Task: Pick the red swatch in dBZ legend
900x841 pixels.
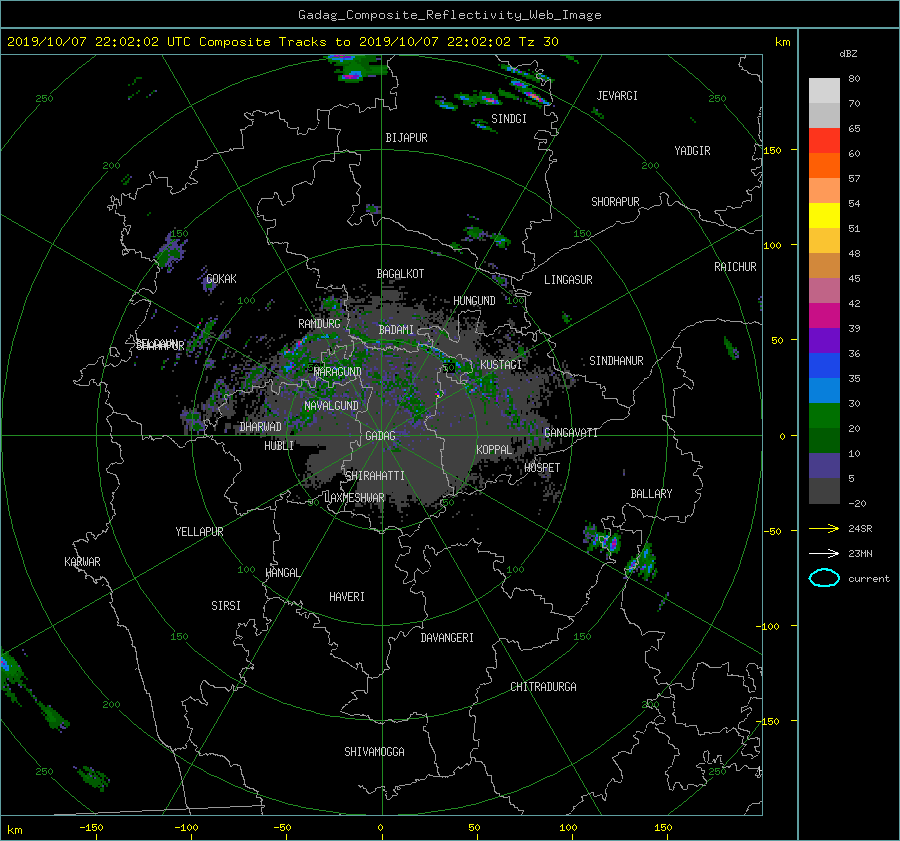Action: coord(824,140)
